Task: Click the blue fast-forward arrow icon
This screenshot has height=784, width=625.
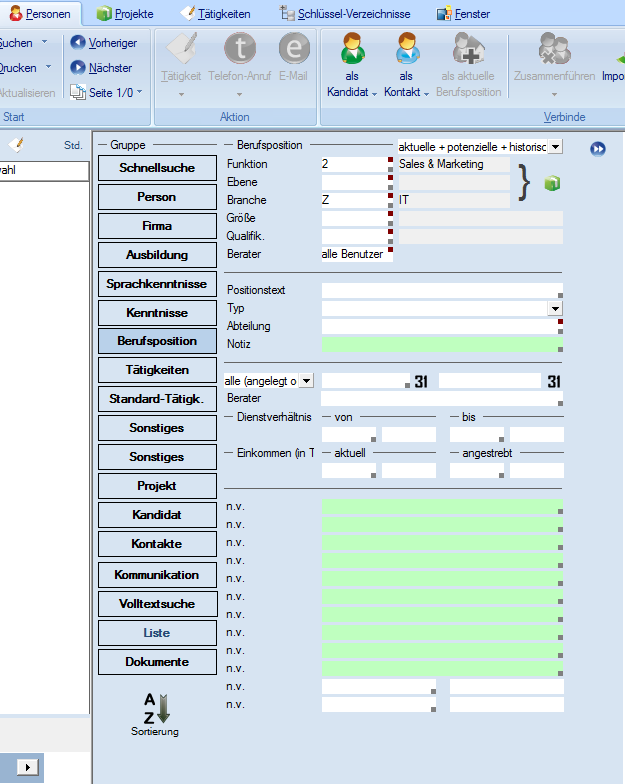Action: pos(598,148)
